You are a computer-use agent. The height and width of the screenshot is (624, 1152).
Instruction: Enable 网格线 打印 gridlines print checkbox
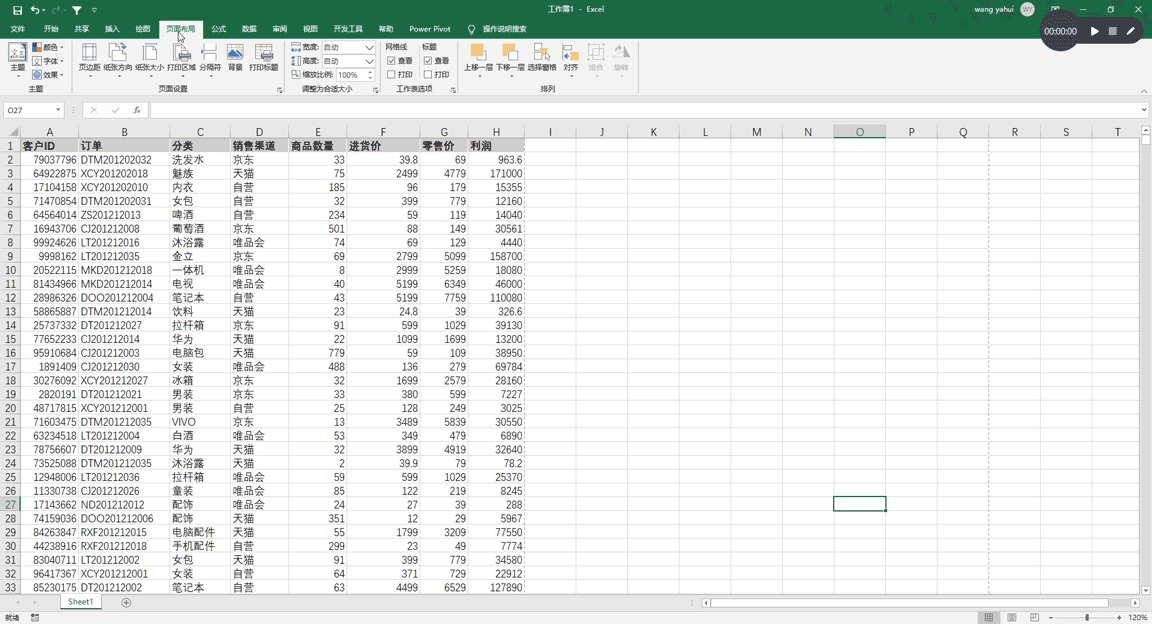pos(392,74)
